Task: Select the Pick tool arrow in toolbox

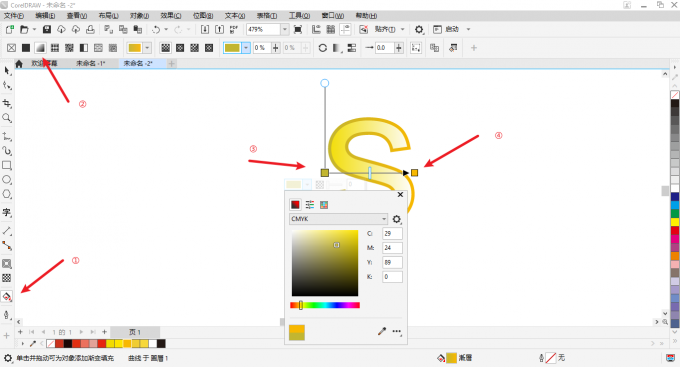Action: pyautogui.click(x=7, y=71)
